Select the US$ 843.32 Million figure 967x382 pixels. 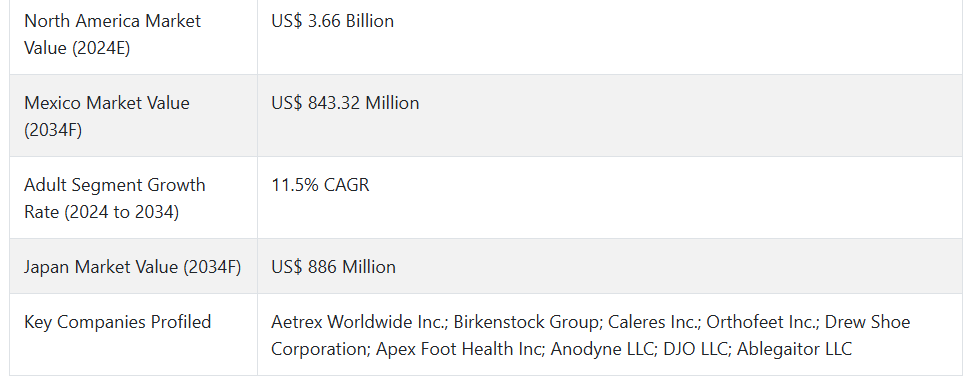click(x=345, y=102)
